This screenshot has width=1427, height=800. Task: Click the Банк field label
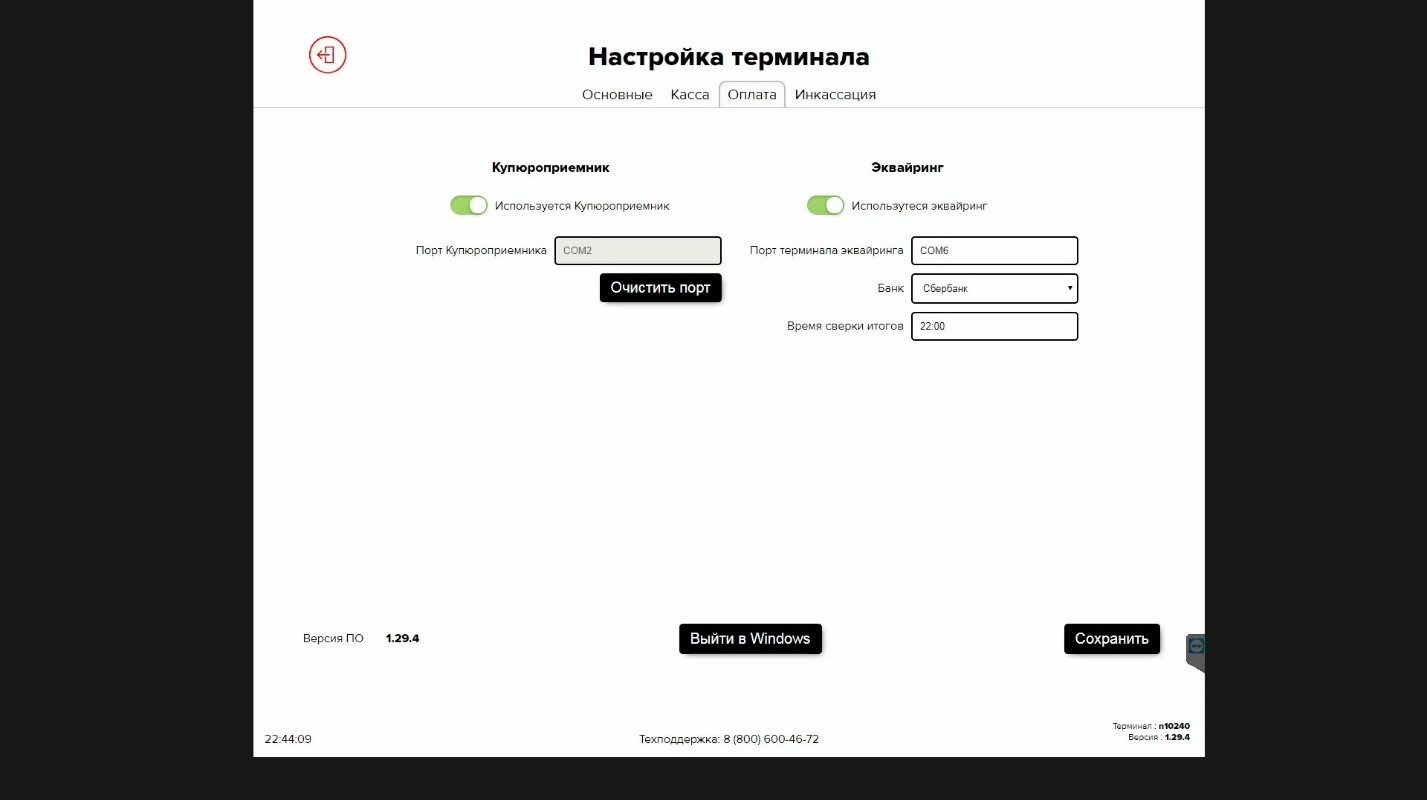click(x=890, y=288)
